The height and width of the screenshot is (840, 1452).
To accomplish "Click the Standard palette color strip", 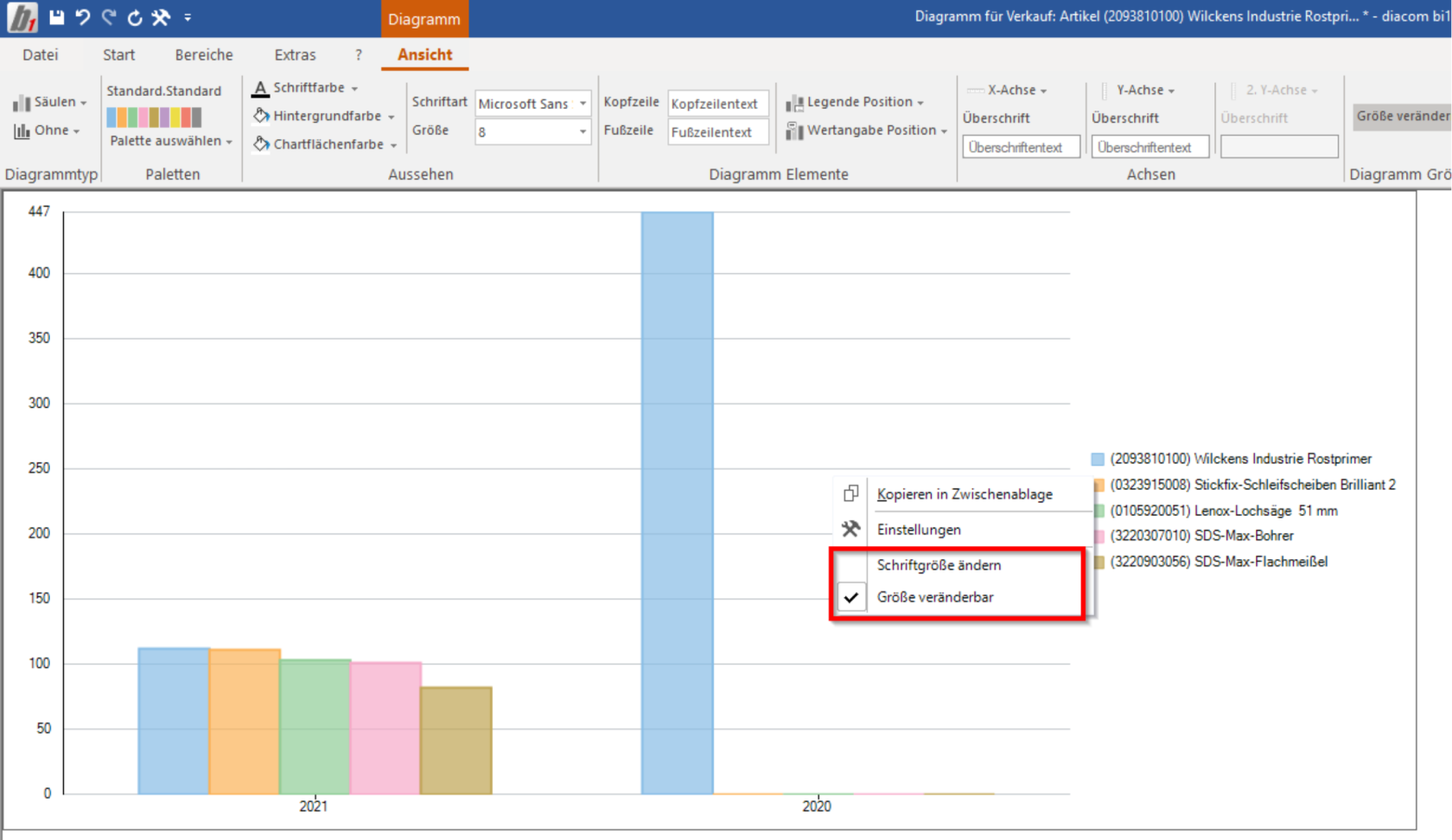I will 155,117.
